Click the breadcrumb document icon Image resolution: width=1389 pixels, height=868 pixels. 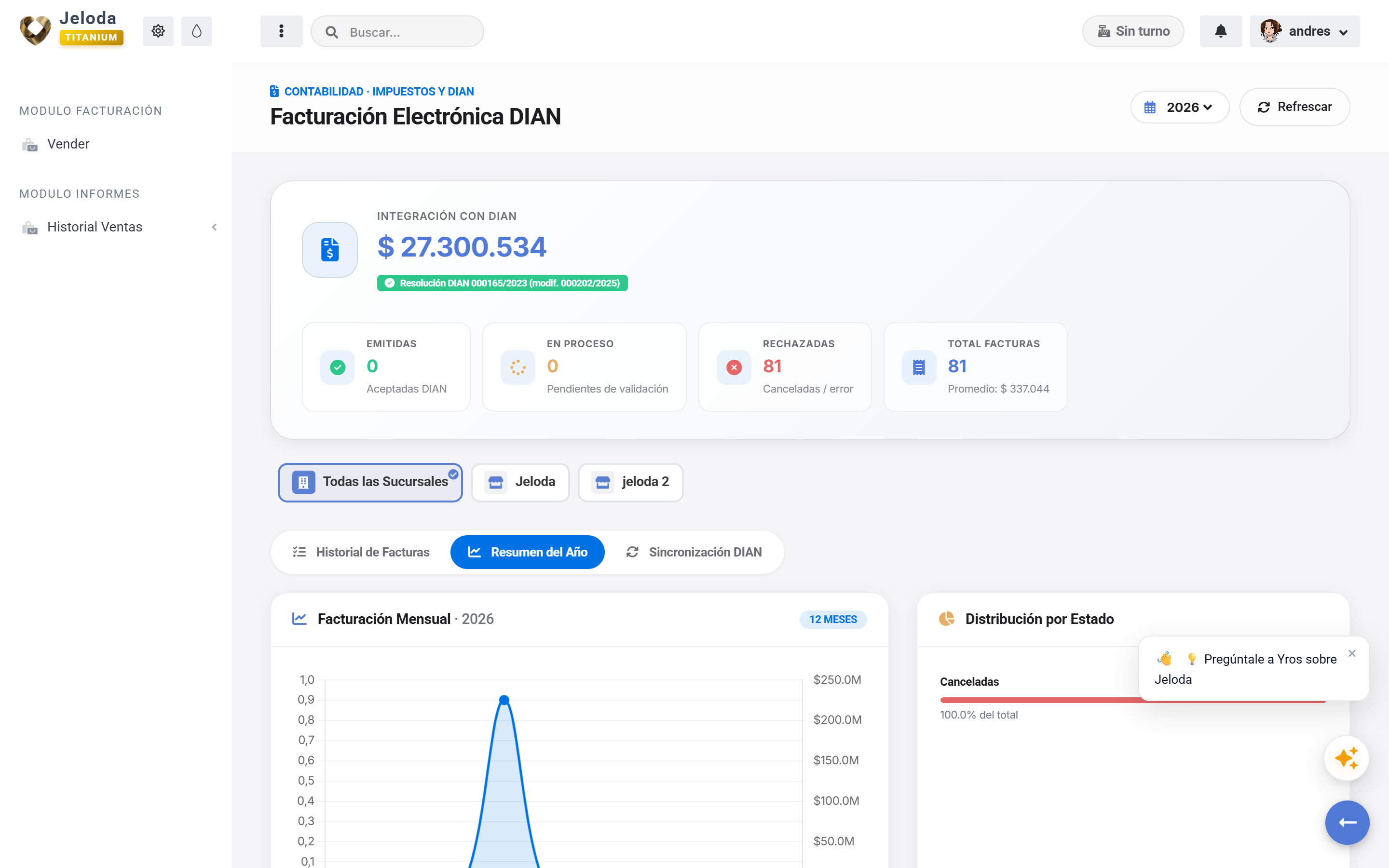[274, 91]
